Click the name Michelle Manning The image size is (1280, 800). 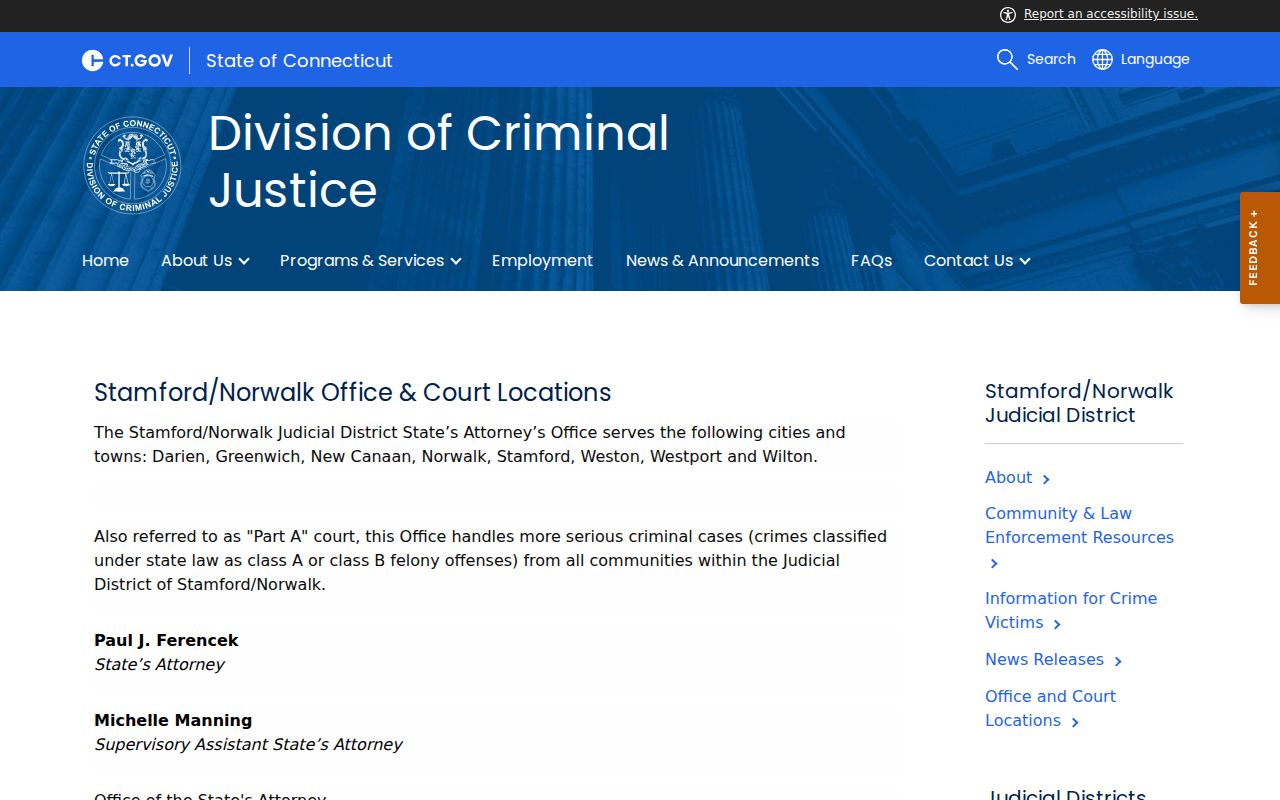point(173,720)
